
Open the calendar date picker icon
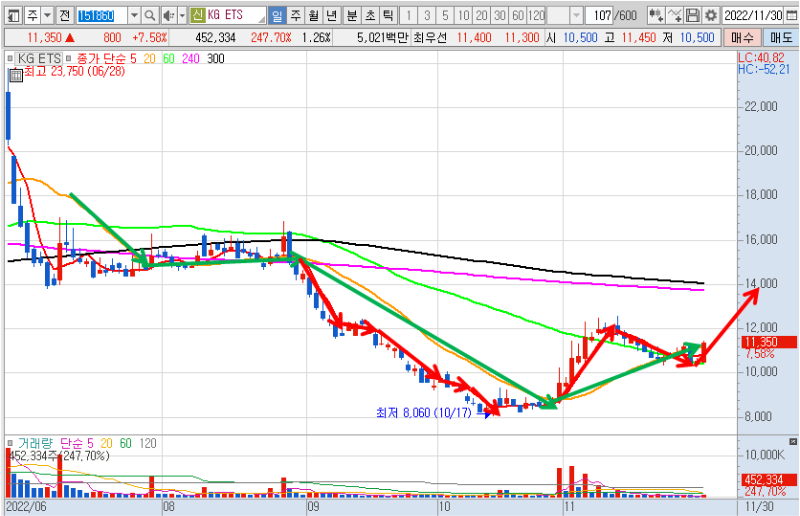pos(791,16)
